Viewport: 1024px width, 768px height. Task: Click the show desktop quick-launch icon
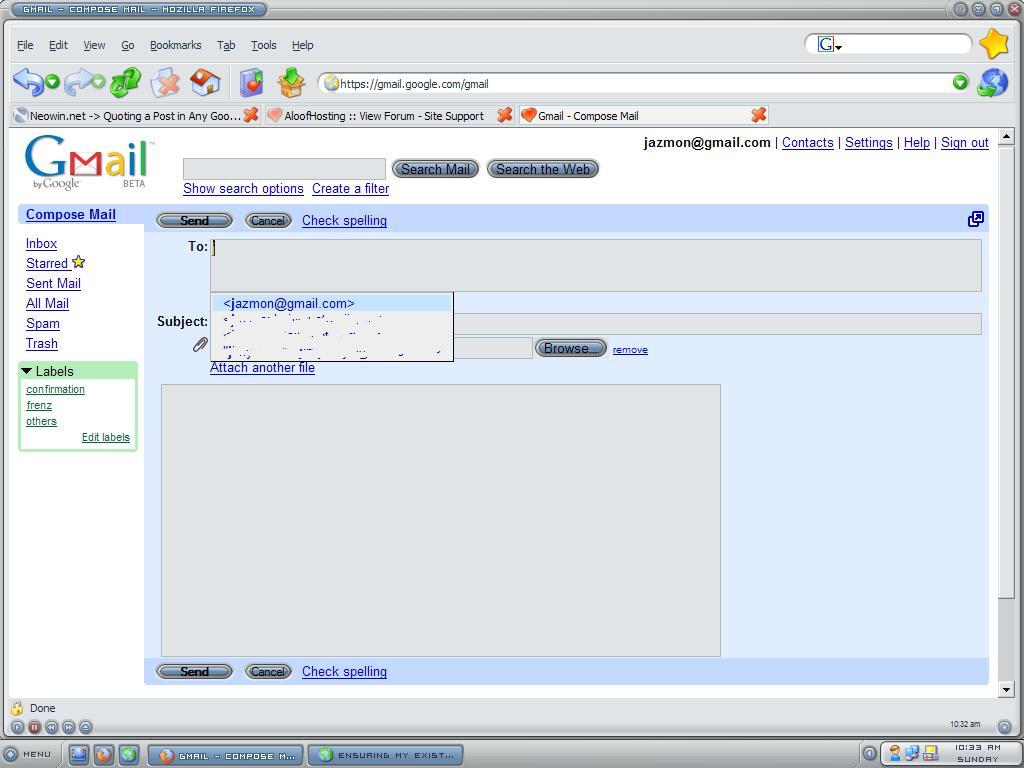(78, 754)
